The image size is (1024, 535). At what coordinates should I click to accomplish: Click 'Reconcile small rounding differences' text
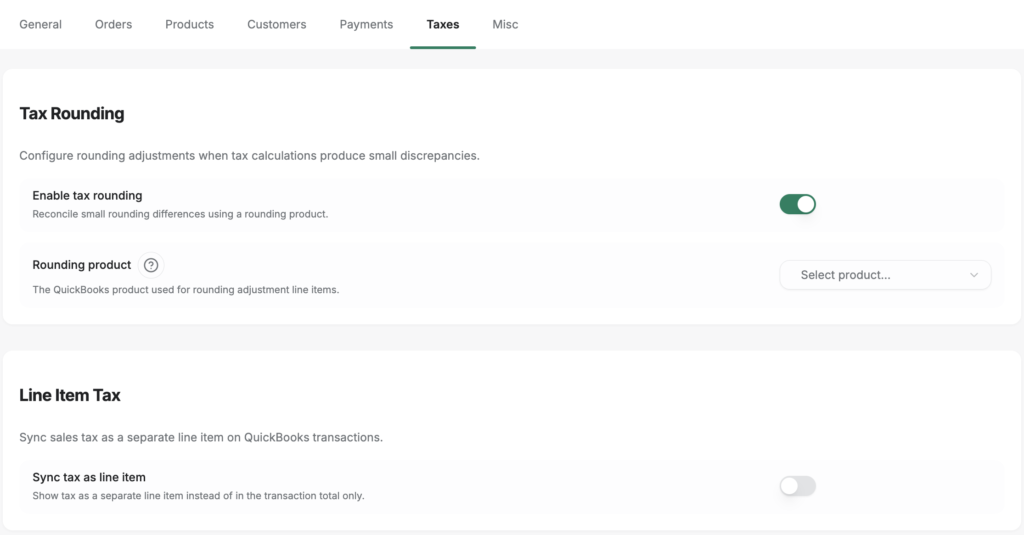click(180, 214)
